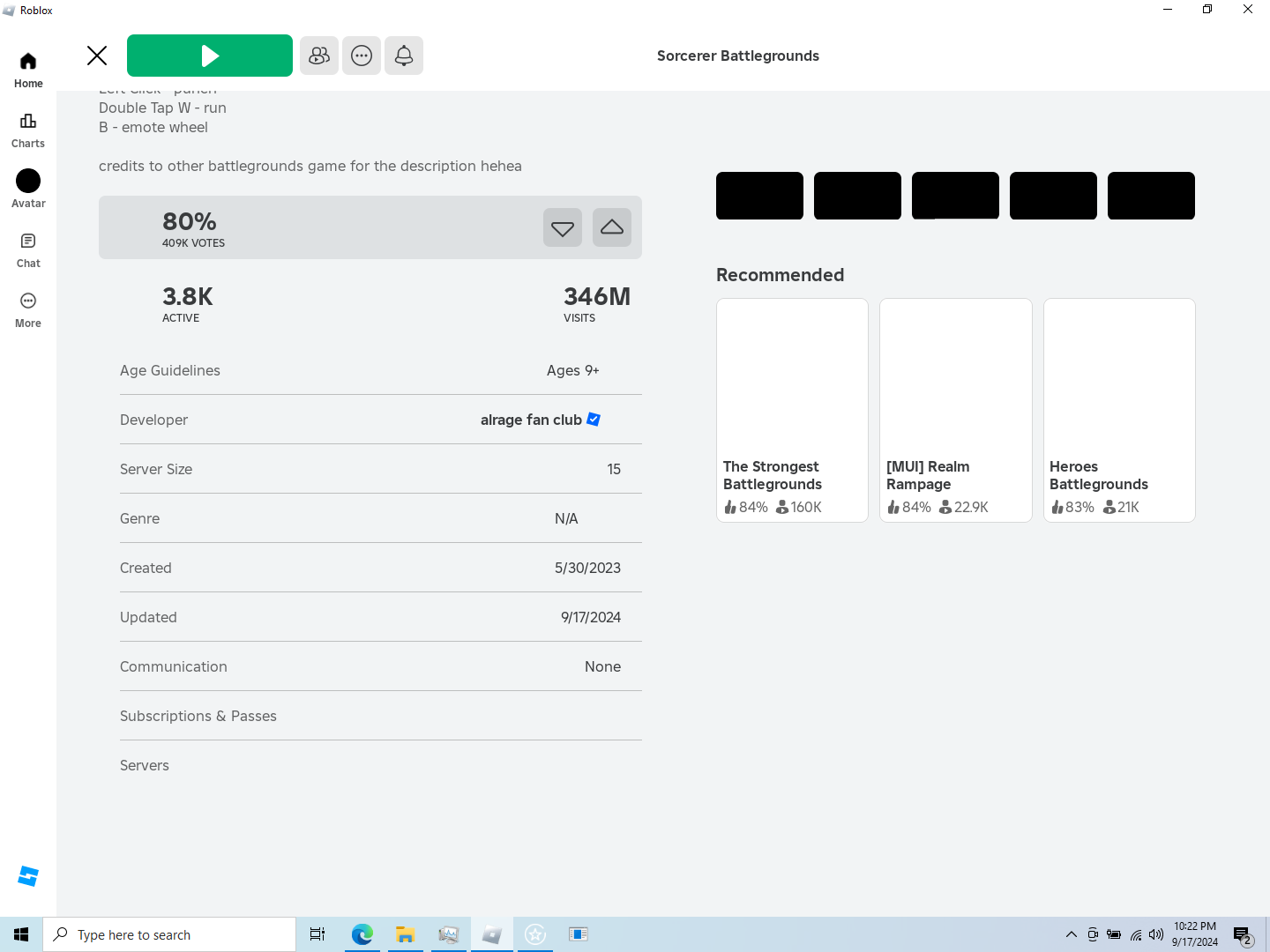Click the Genre value N/A

[566, 518]
